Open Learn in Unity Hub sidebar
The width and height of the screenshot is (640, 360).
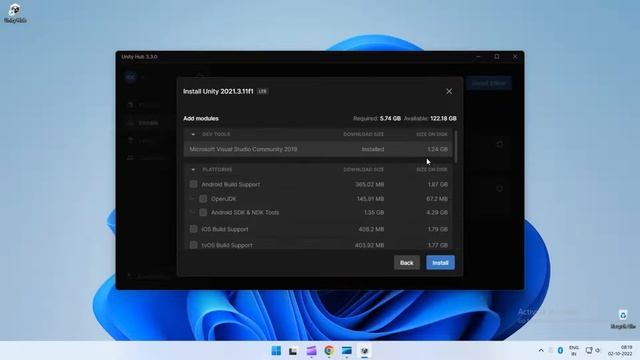[x=142, y=140]
